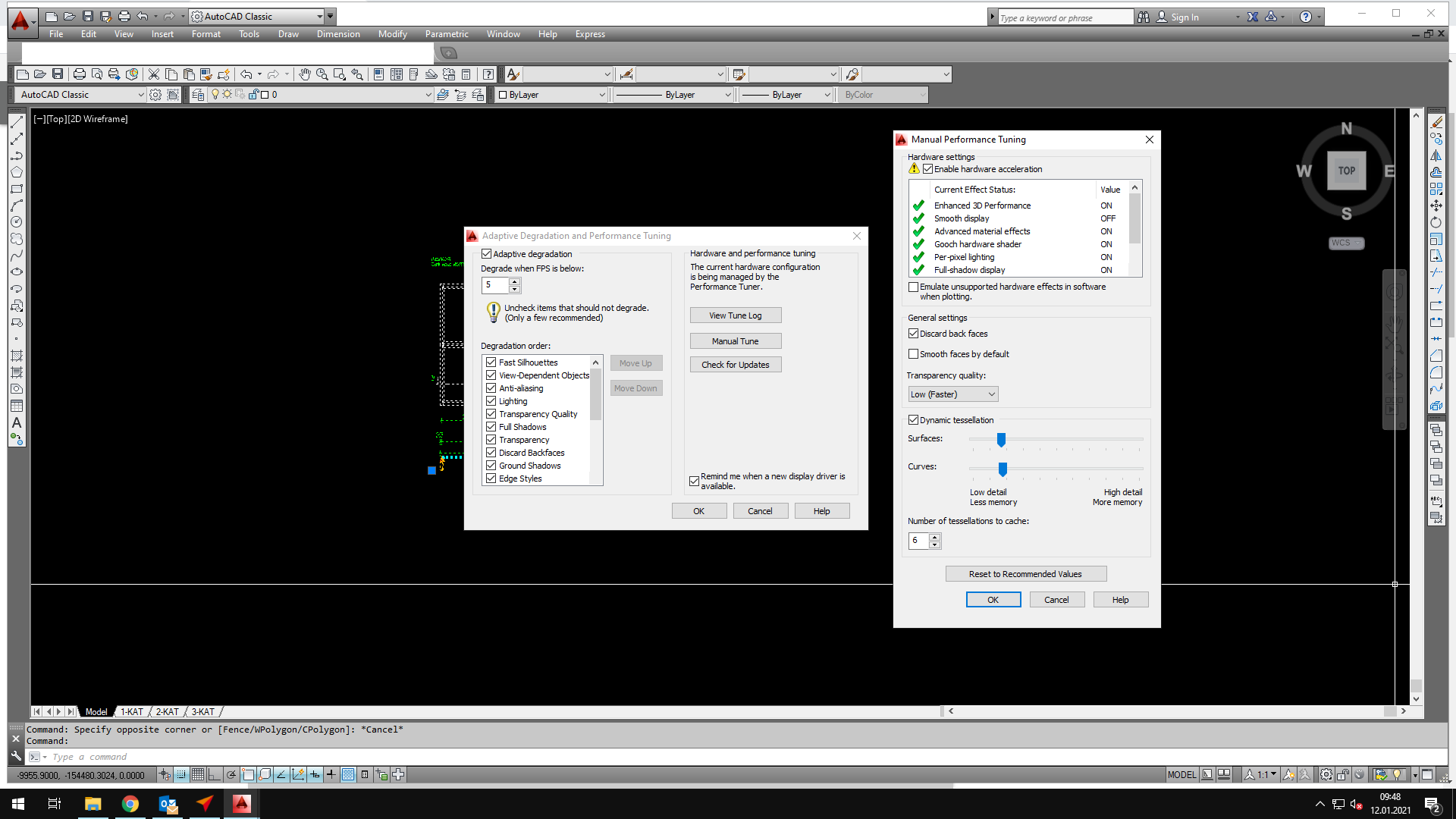Uncheck Enable hardware acceleration
1456x819 pixels.
[x=927, y=169]
